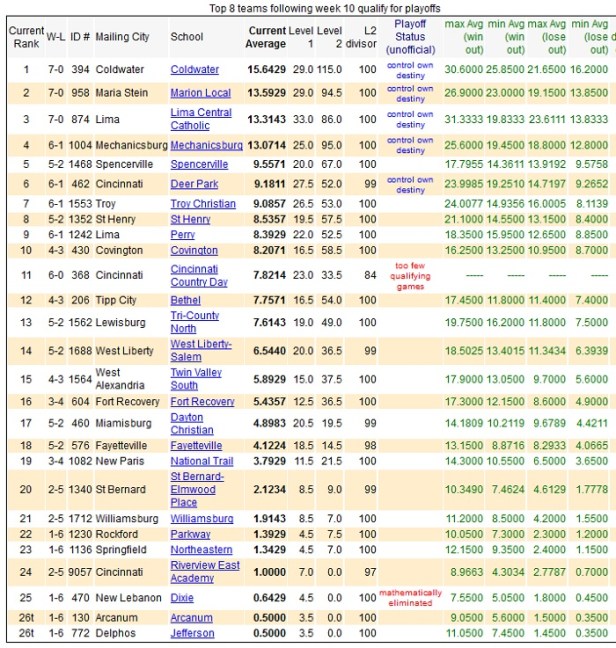Click the Dayton Christian link

192,423
